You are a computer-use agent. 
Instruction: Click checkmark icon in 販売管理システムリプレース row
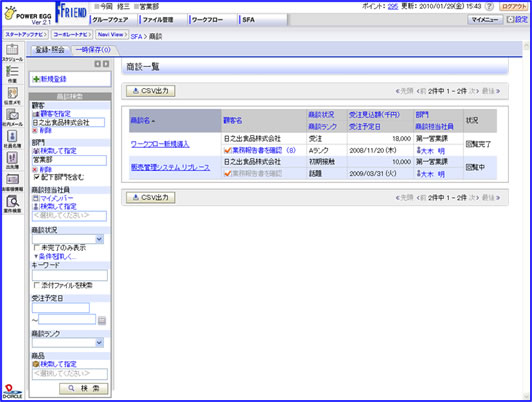click(x=228, y=174)
